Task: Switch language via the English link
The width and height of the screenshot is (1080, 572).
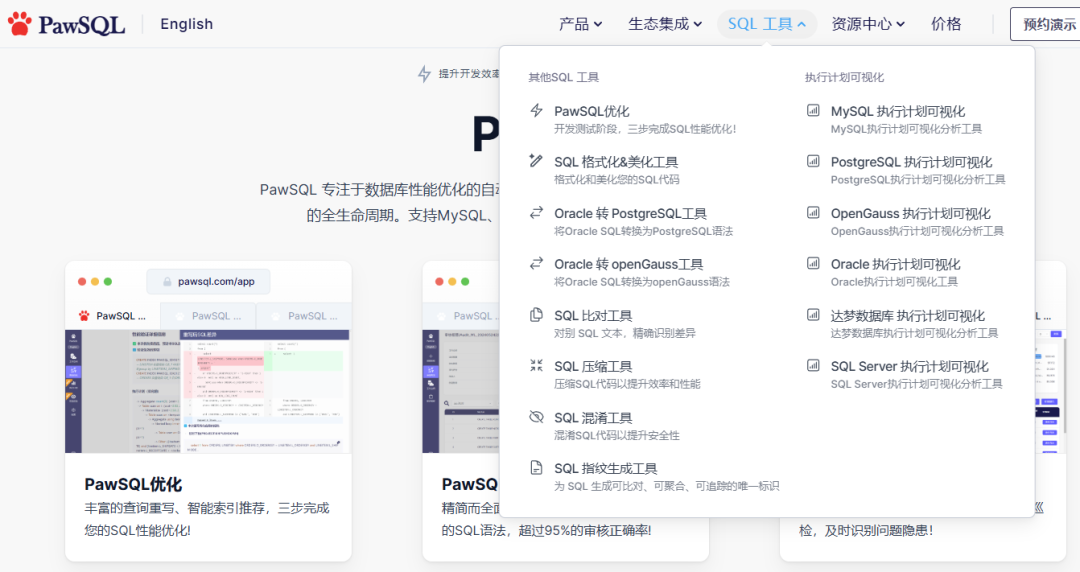Action: [x=187, y=24]
